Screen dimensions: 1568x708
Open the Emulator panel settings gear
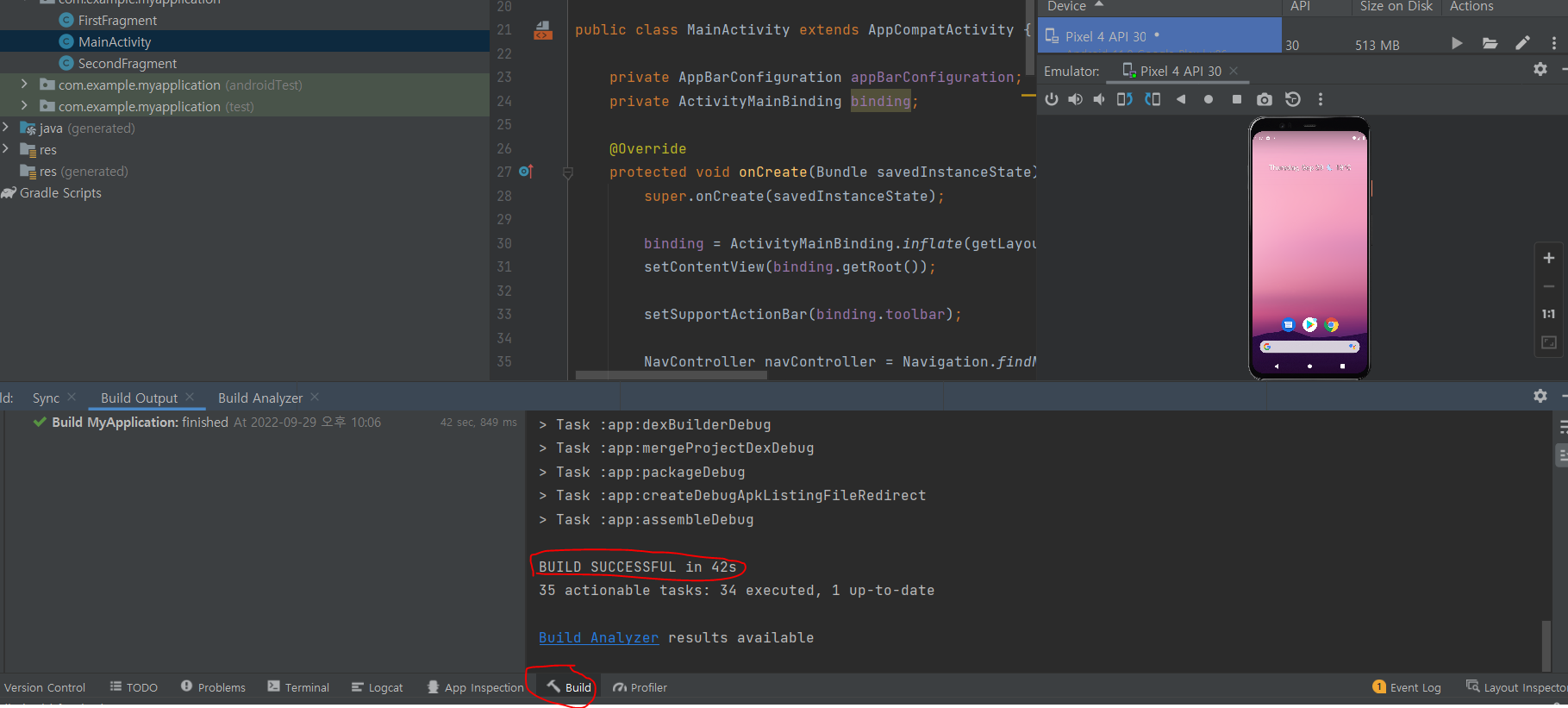[1540, 69]
